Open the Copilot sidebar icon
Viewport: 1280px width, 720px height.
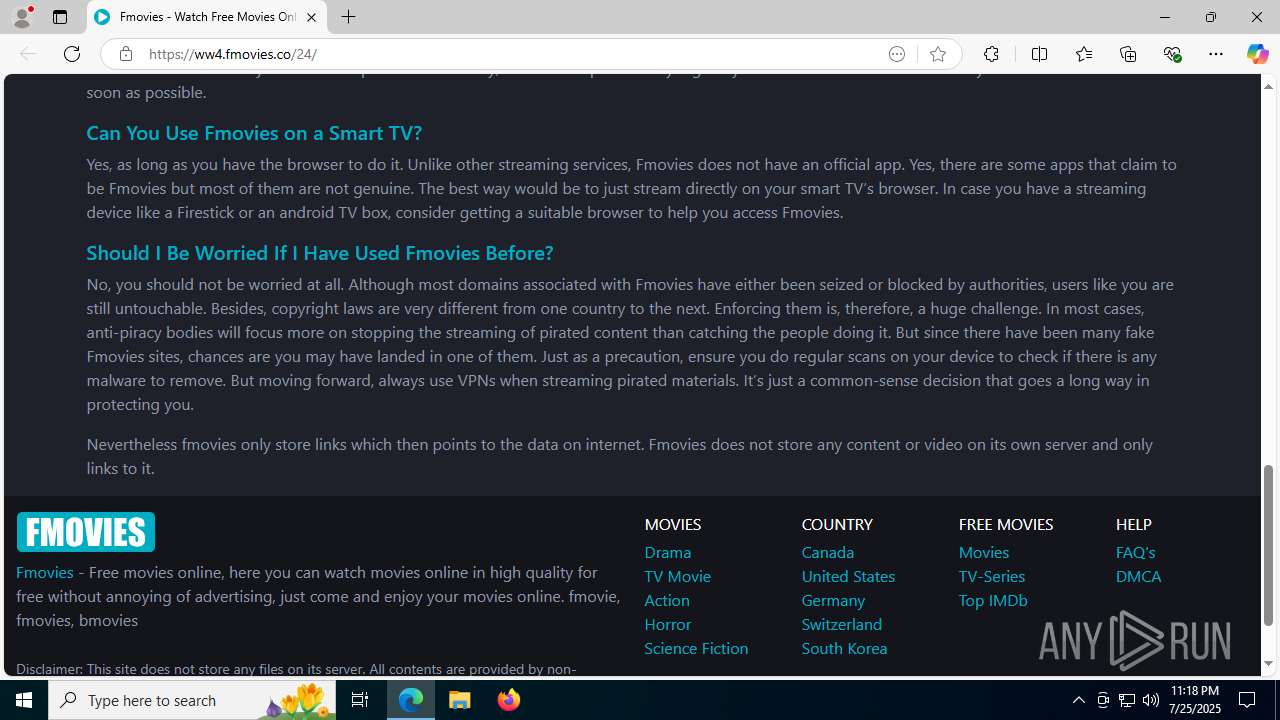click(1257, 54)
